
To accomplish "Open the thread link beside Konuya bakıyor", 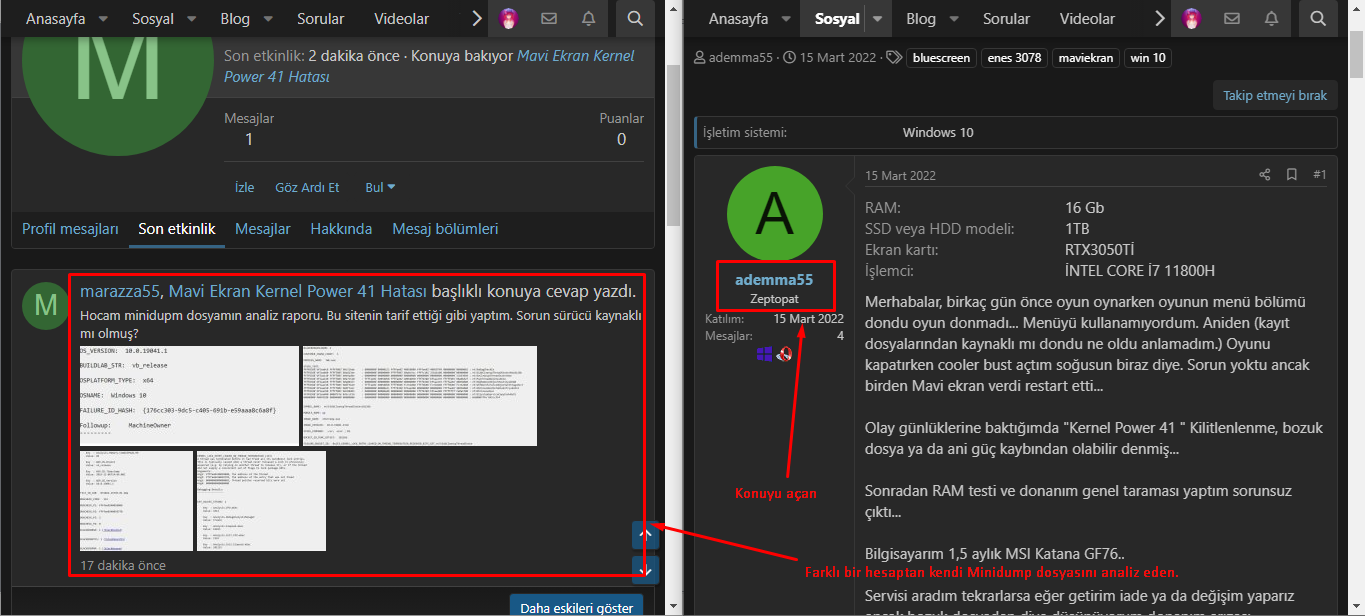I will [x=429, y=66].
